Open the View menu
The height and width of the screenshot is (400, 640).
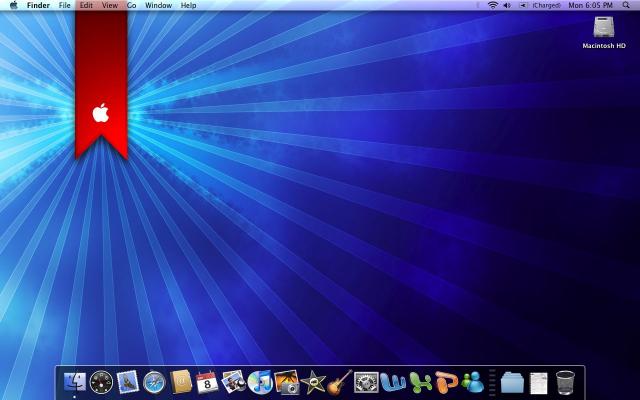(110, 5)
